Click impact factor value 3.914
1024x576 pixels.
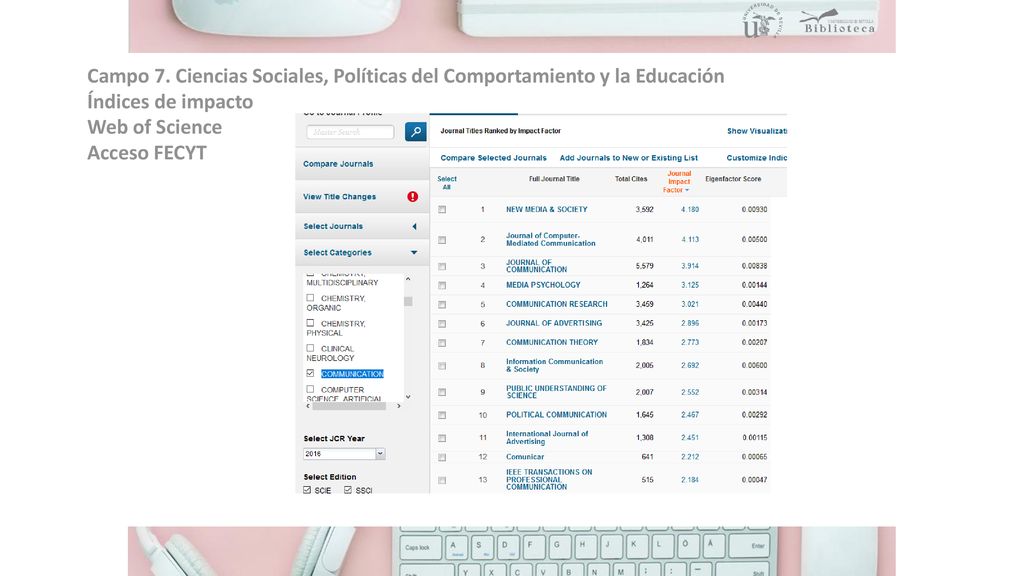pos(690,266)
